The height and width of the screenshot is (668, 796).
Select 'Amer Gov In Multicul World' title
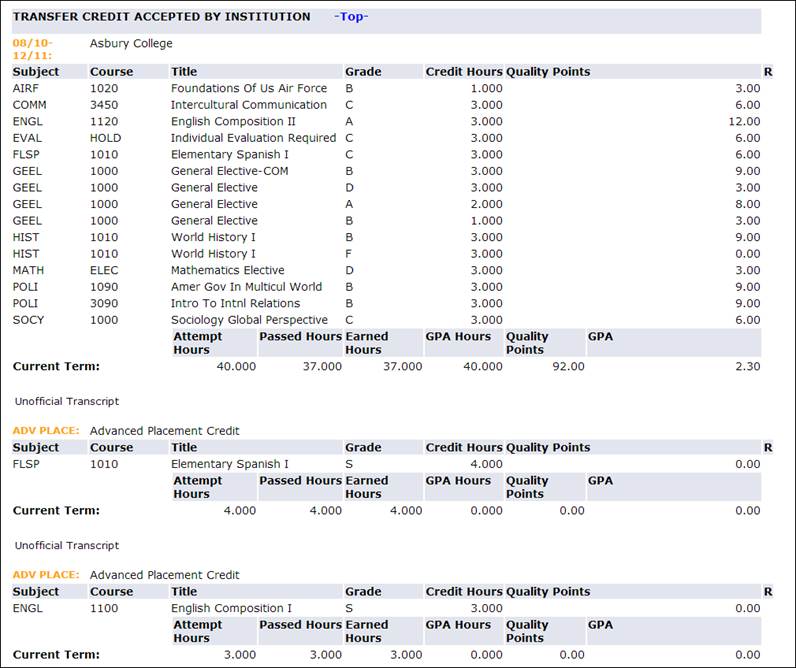pyautogui.click(x=246, y=287)
